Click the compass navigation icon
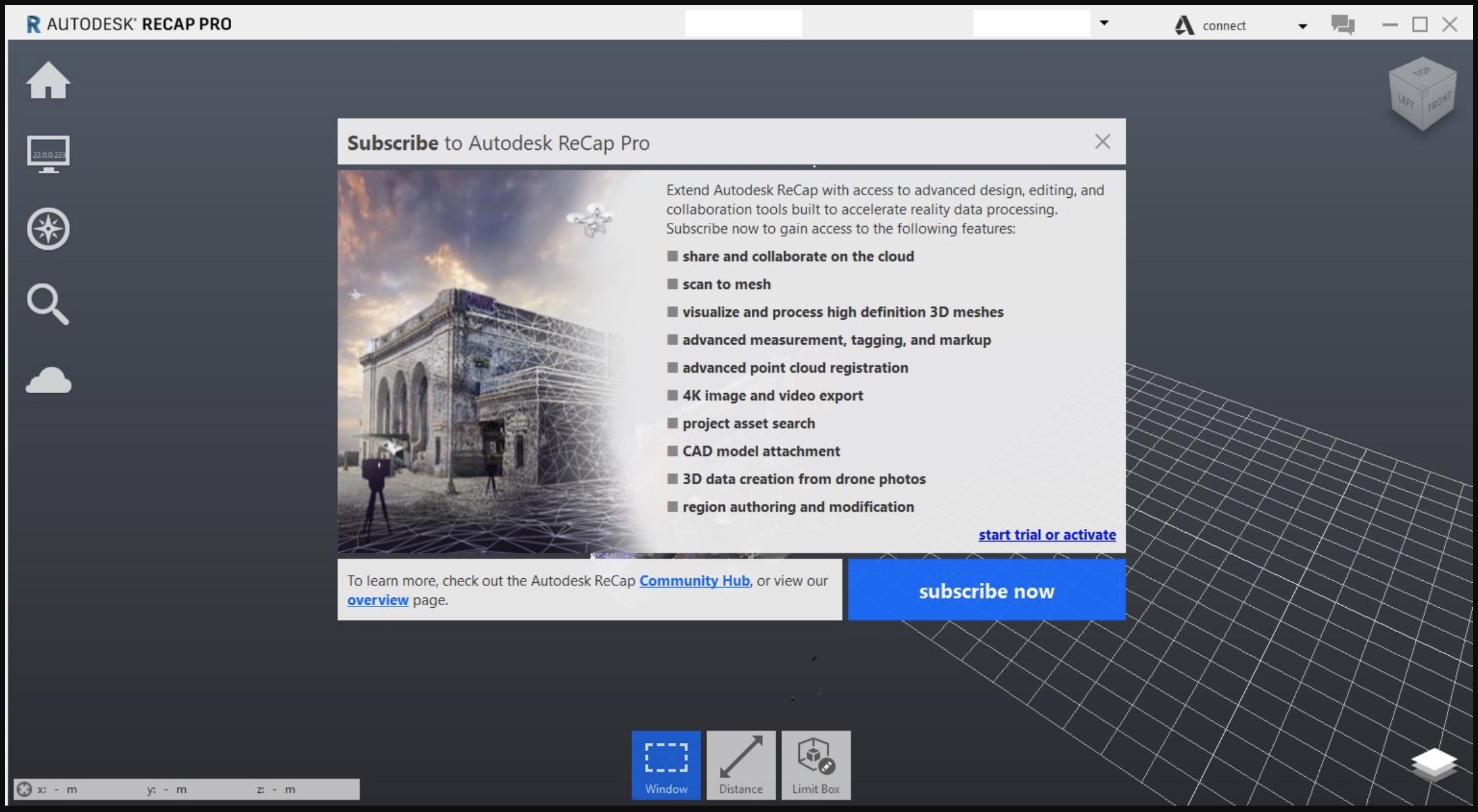This screenshot has height=812, width=1478. [x=48, y=229]
